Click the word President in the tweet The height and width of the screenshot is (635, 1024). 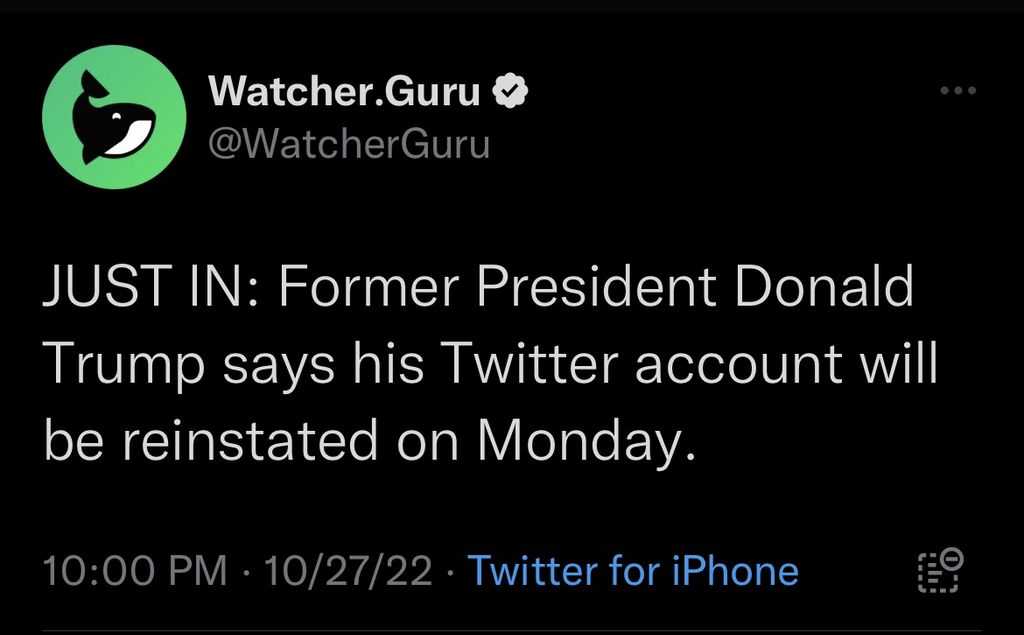click(596, 286)
